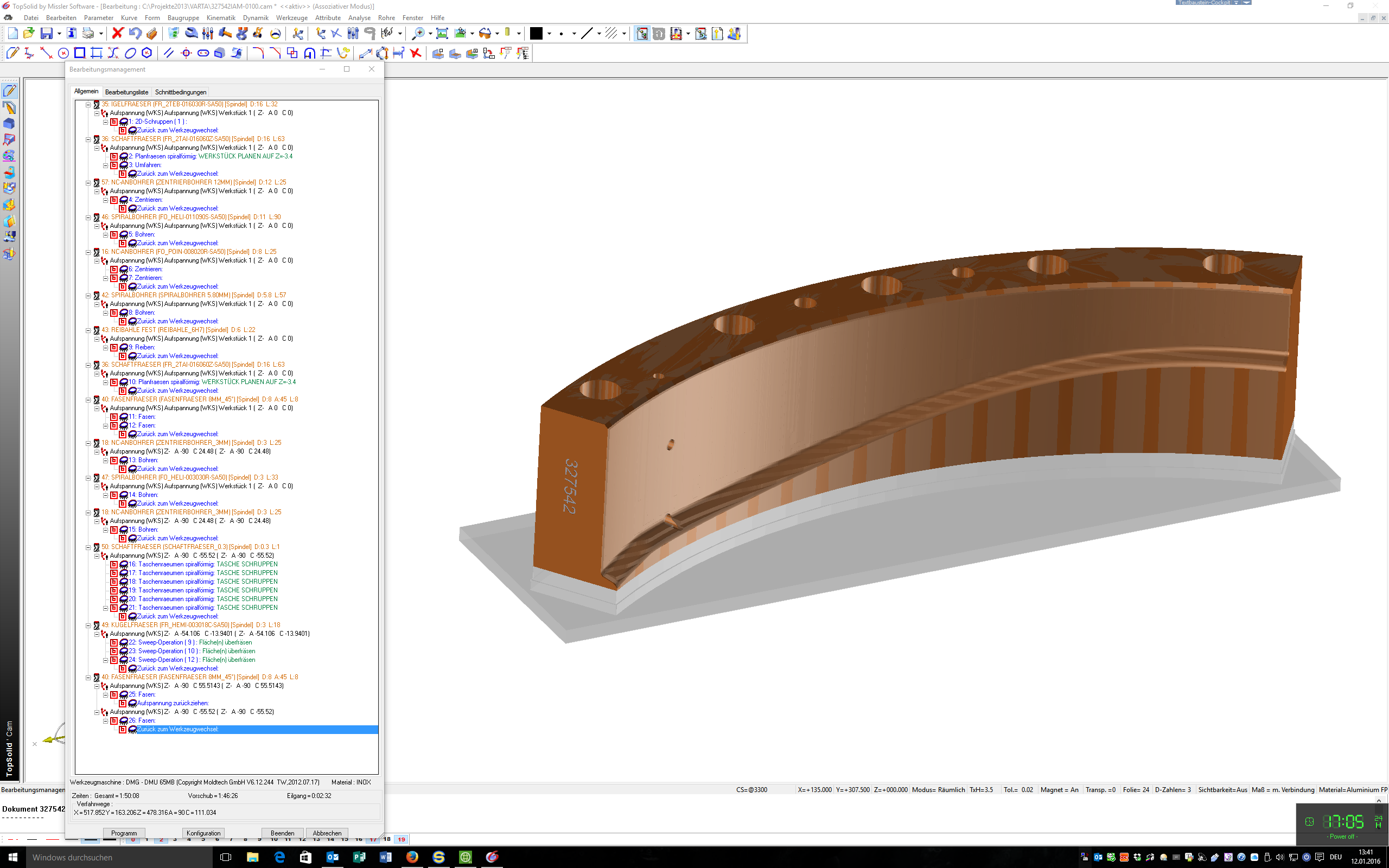Toggle Modus= Räumlich status field
Image resolution: width=1389 pixels, height=868 pixels.
938,790
